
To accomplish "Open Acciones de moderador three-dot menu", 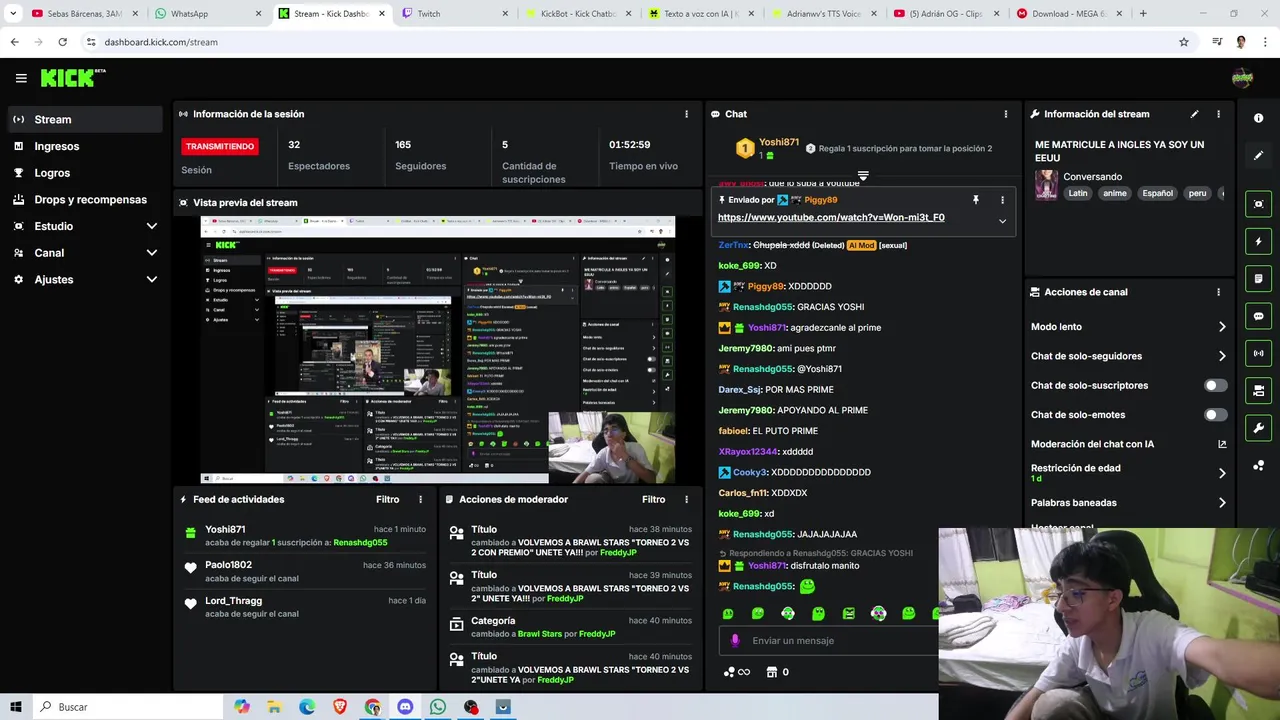I will coord(686,499).
